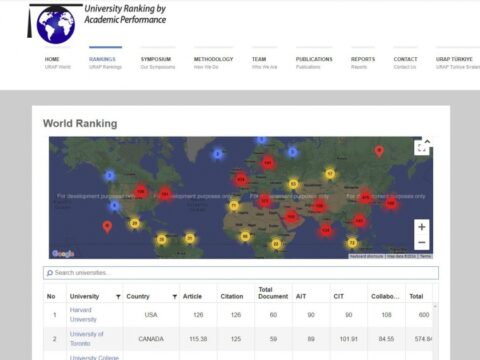Click the red cluster over China
480x360 pixels.
click(365, 197)
